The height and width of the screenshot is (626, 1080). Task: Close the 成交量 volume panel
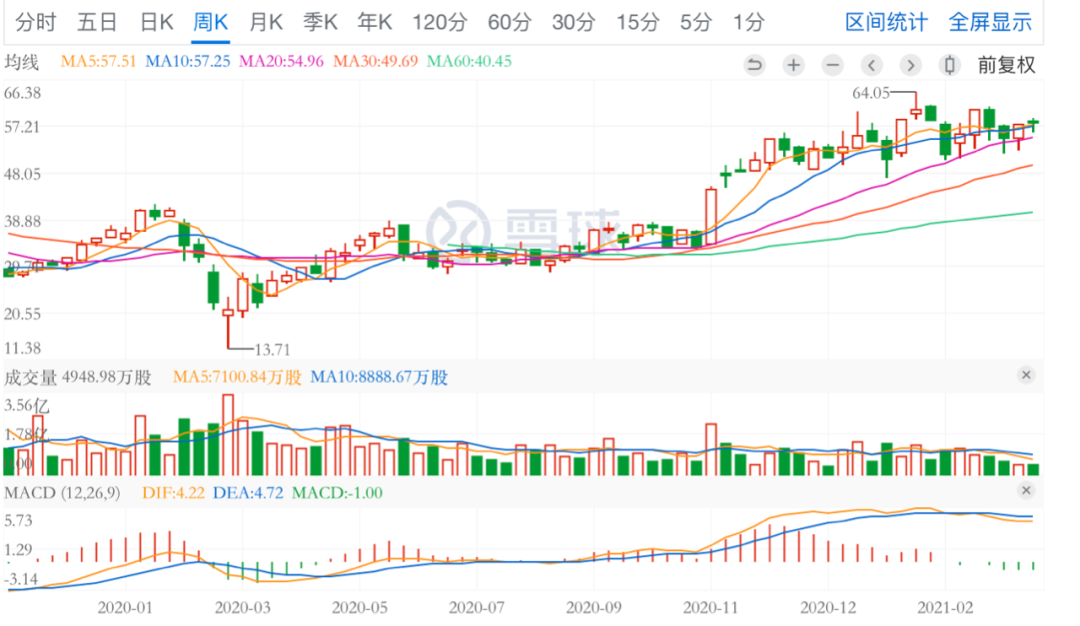click(x=1026, y=375)
